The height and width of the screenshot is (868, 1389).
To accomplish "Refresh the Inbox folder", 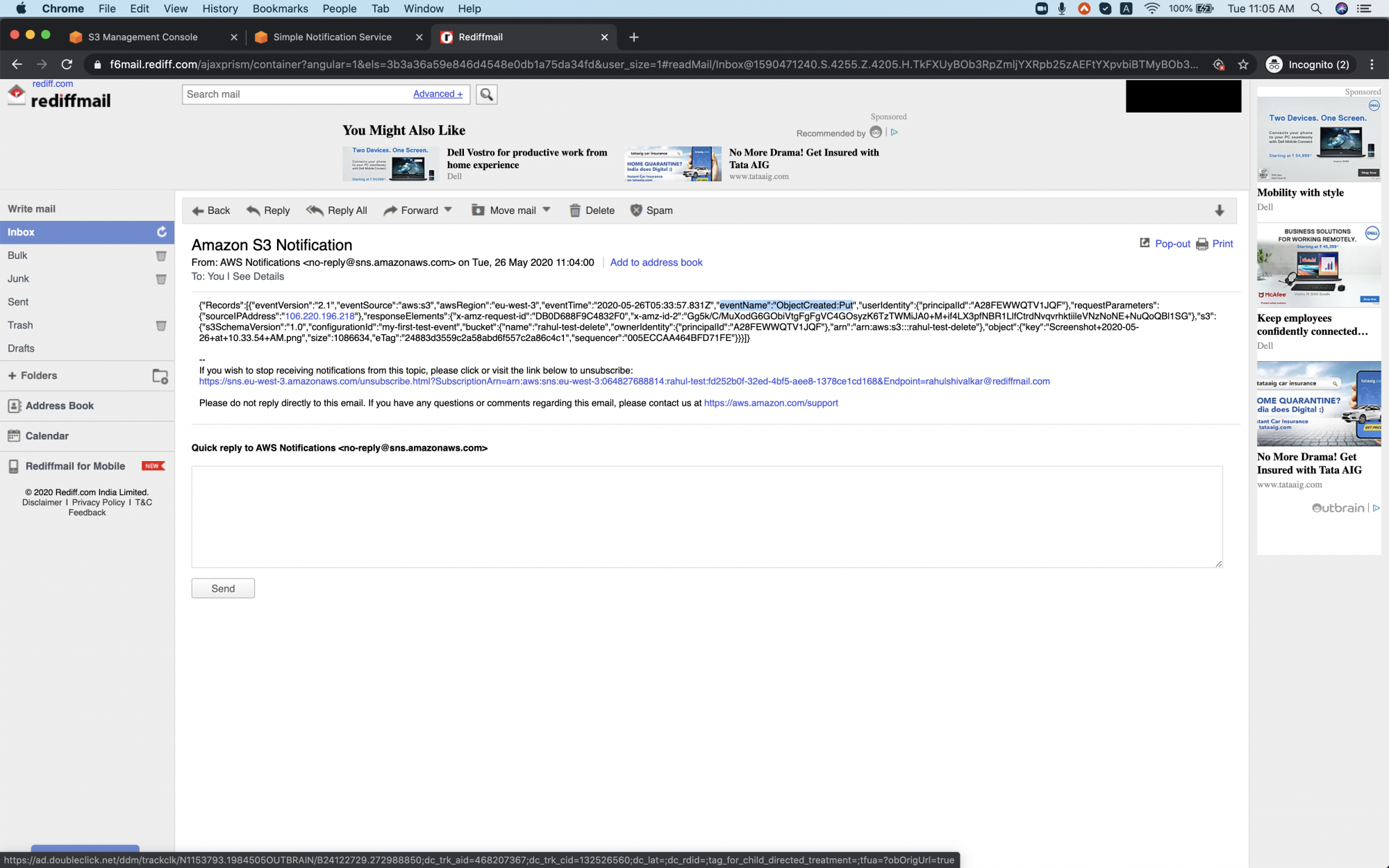I will (161, 232).
